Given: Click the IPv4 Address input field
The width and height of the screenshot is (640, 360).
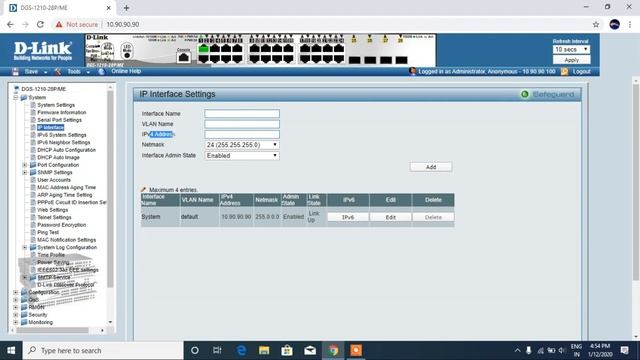Looking at the screenshot, I should tap(242, 134).
